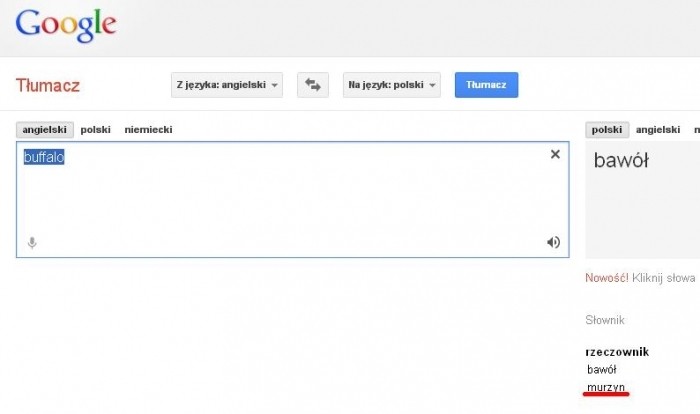Click the underlined dictionary entry murzyn
Screen dimensions: 700x414
tap(606, 386)
